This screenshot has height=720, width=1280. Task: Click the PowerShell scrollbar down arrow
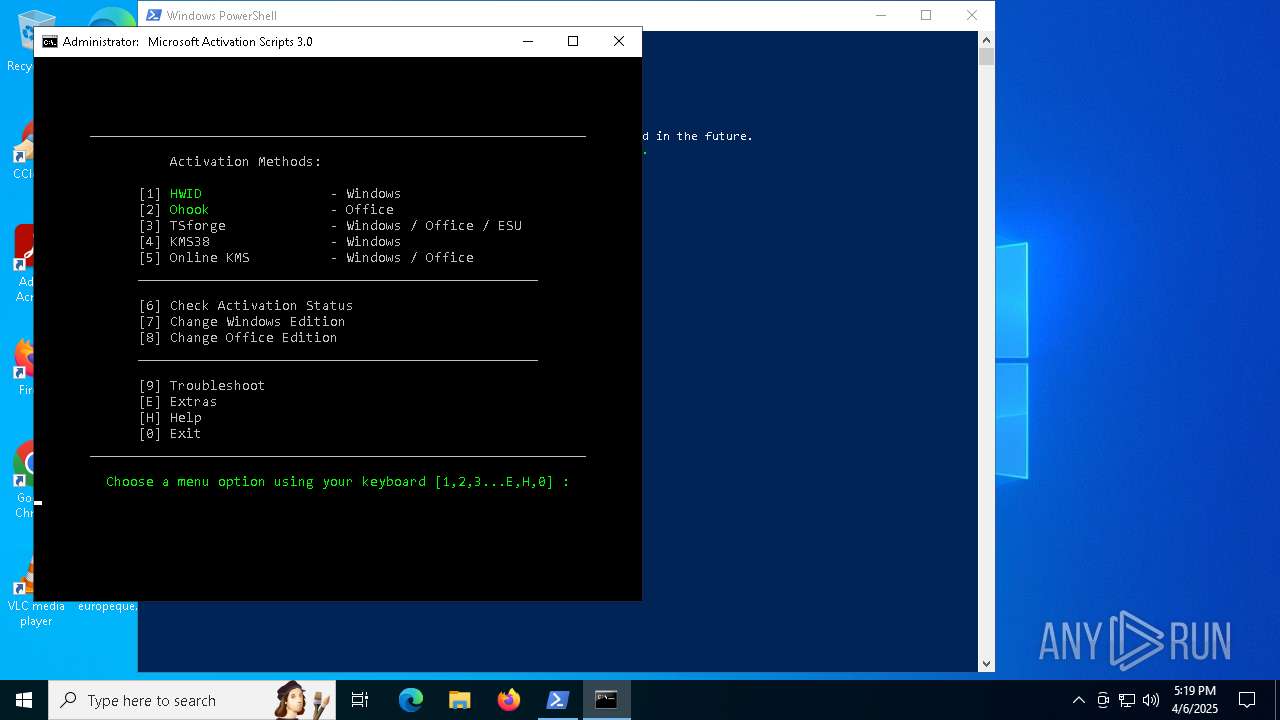[x=986, y=663]
